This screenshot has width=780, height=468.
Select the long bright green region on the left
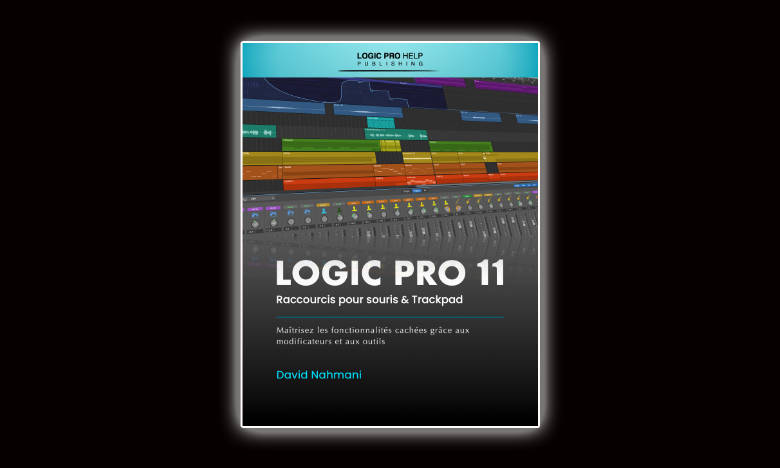pos(330,145)
